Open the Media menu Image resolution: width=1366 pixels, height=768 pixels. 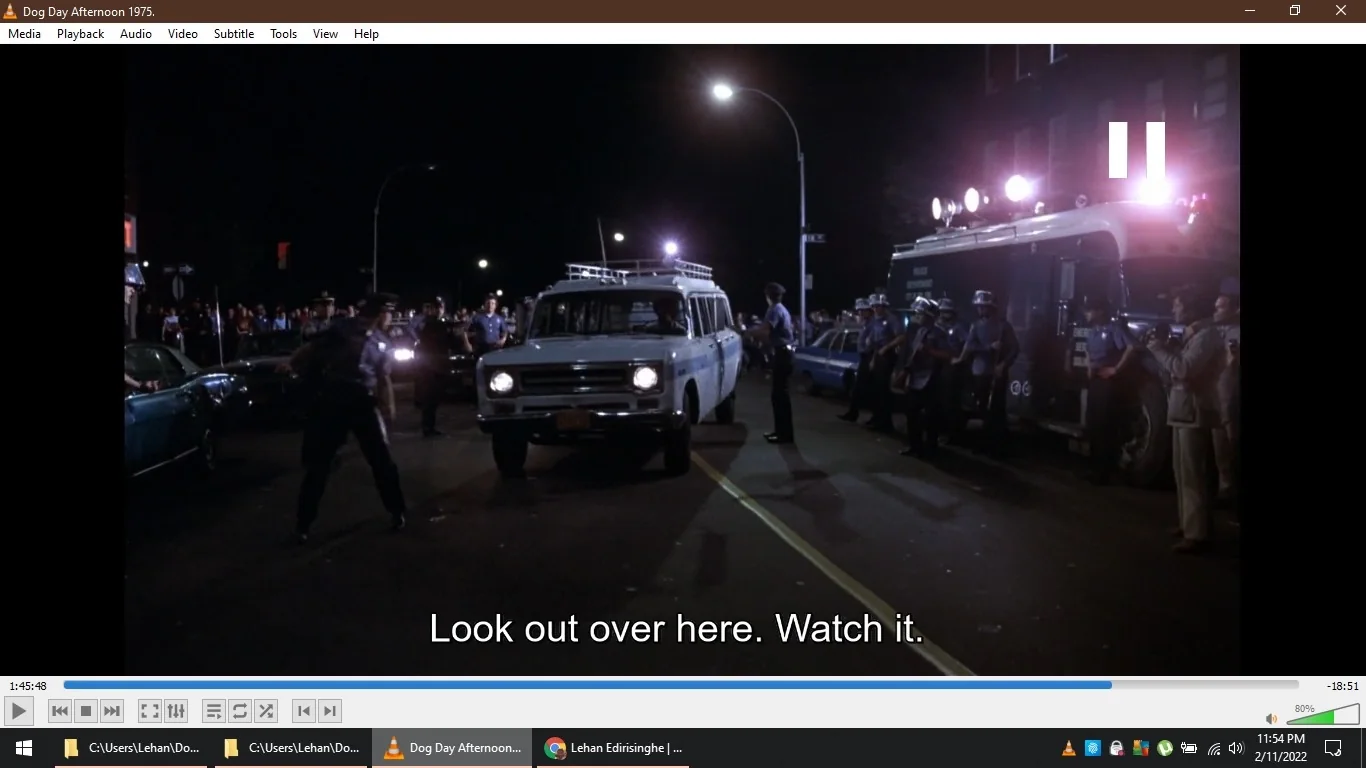click(24, 34)
